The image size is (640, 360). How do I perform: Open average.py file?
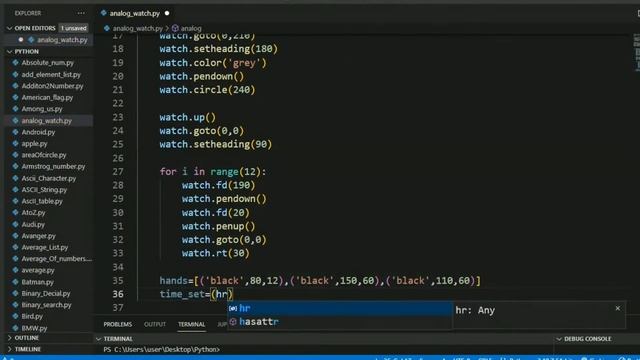click(x=38, y=270)
